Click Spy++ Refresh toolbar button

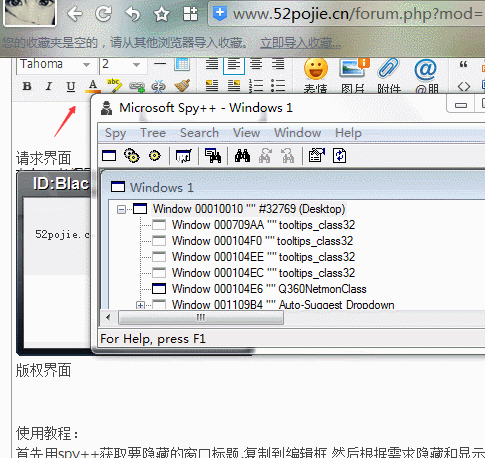(339, 156)
